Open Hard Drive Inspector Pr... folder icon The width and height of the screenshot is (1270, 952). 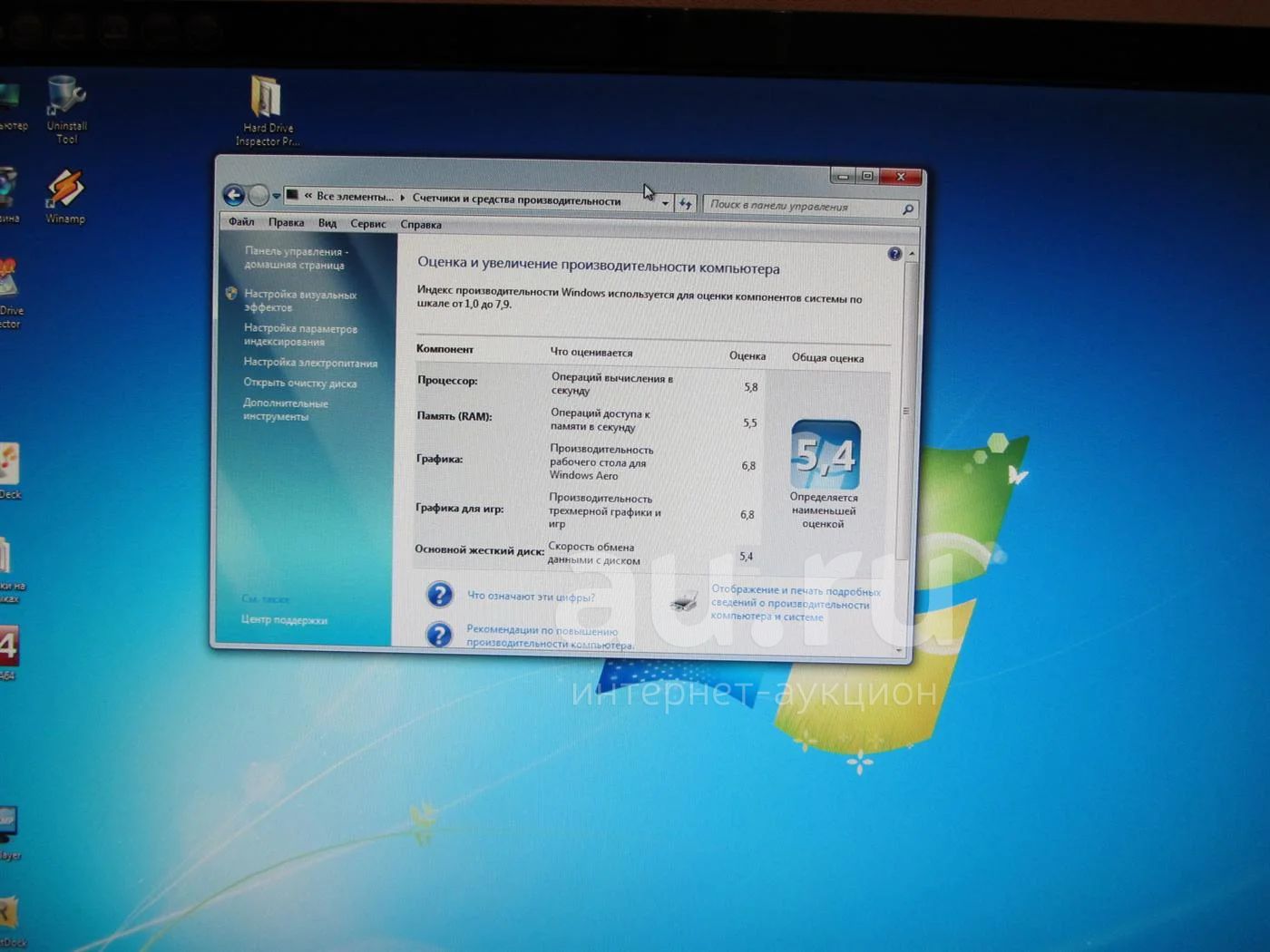[268, 110]
